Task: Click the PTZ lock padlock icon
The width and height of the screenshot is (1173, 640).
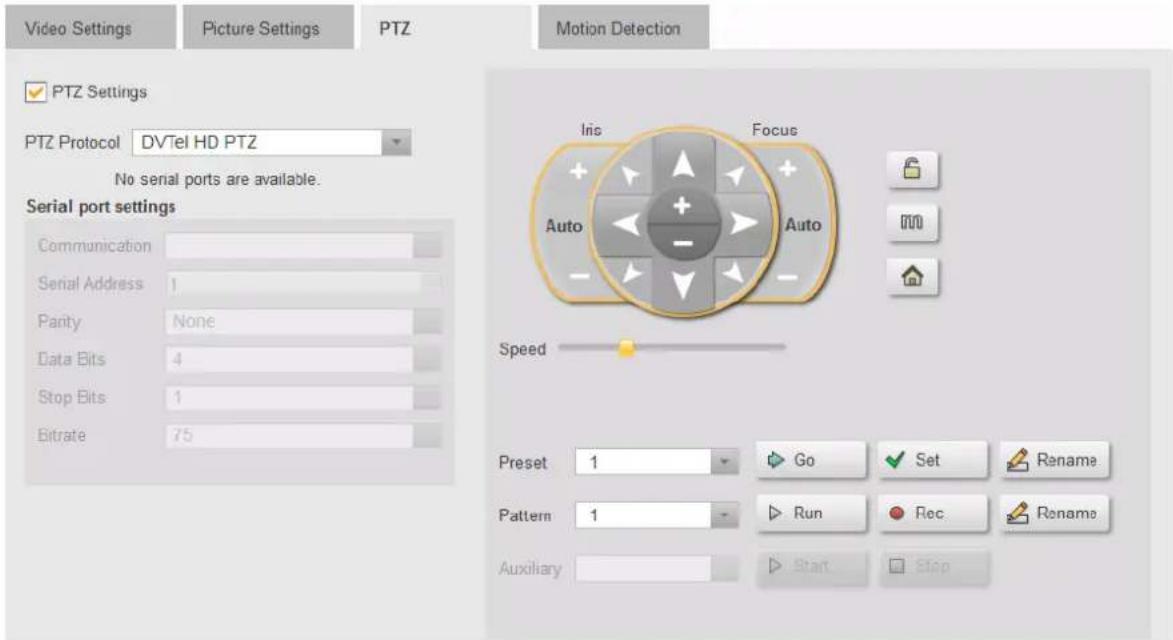Action: [x=912, y=169]
